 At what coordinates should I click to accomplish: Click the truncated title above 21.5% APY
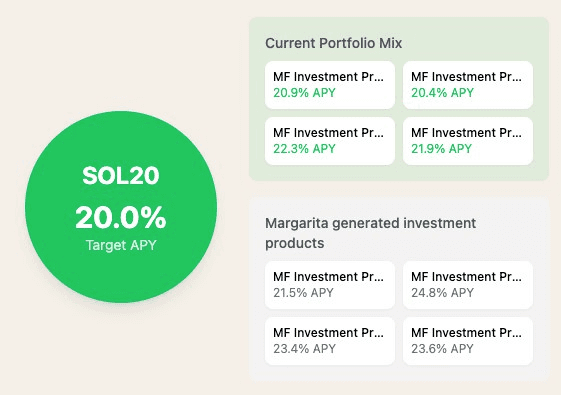[328, 277]
